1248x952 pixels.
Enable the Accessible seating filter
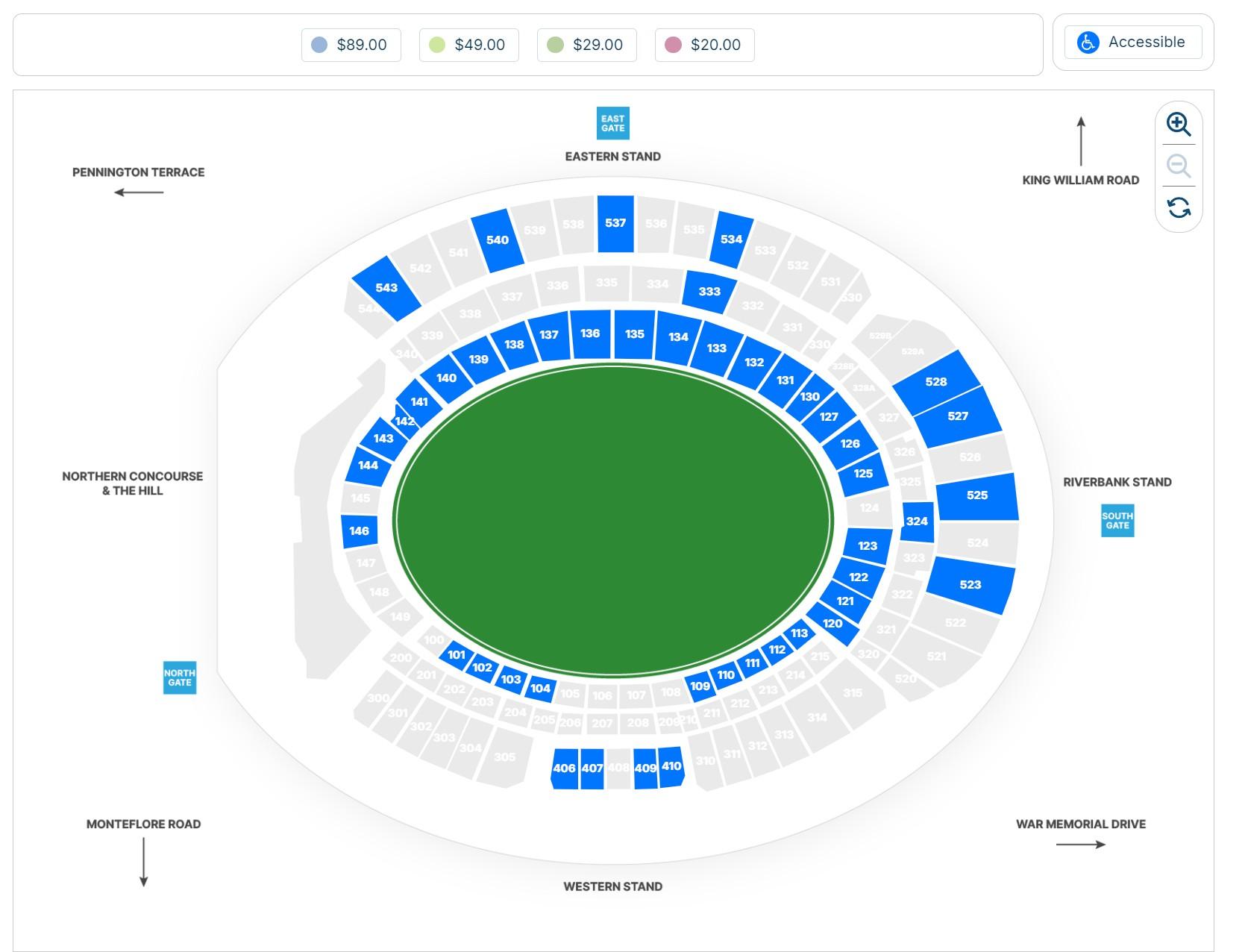point(1133,43)
